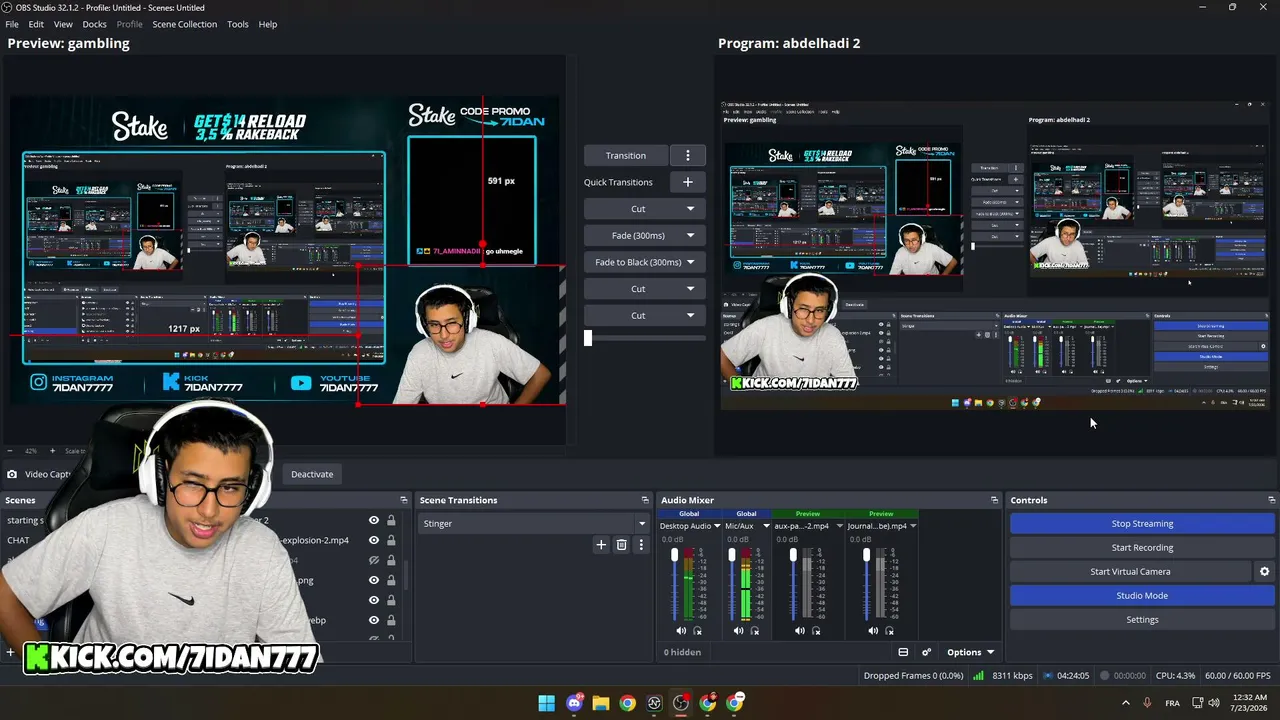Open Fade to Black (300ms) dropdown
Viewport: 1280px width, 720px height.
(x=690, y=262)
